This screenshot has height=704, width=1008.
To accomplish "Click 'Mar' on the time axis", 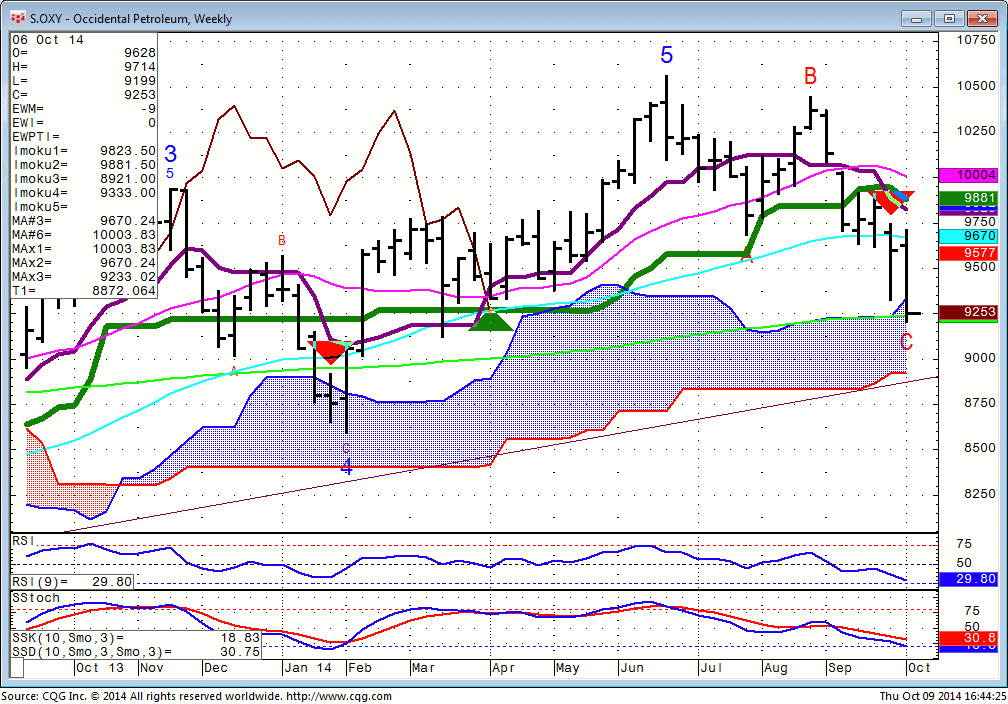I will click(x=423, y=668).
